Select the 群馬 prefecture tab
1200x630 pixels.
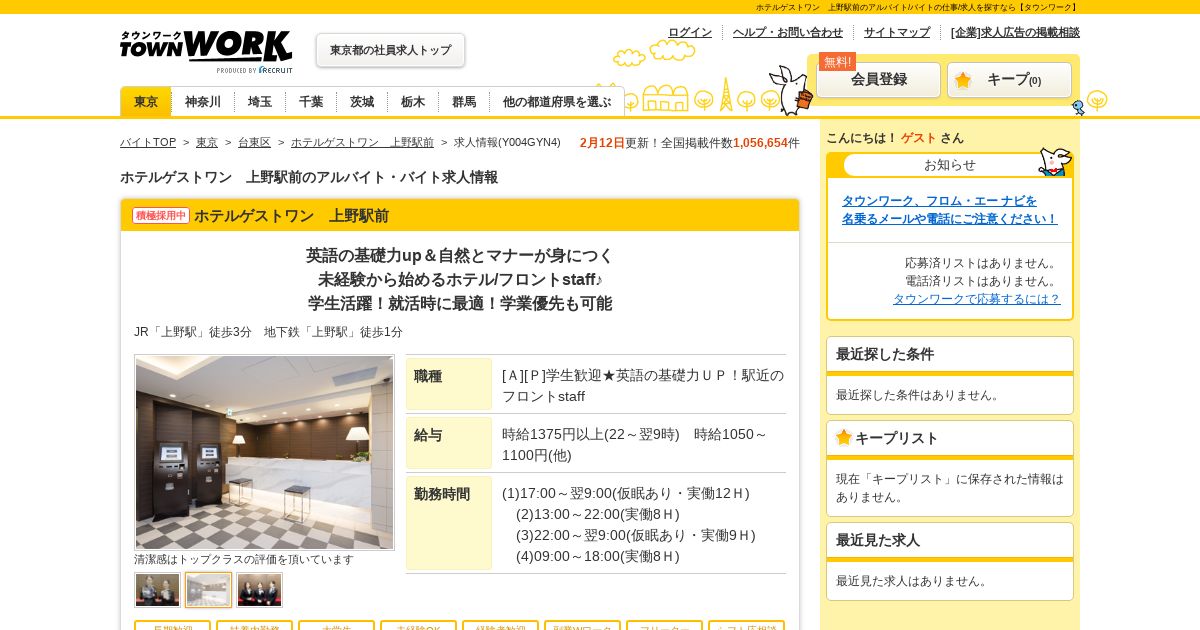click(x=464, y=102)
